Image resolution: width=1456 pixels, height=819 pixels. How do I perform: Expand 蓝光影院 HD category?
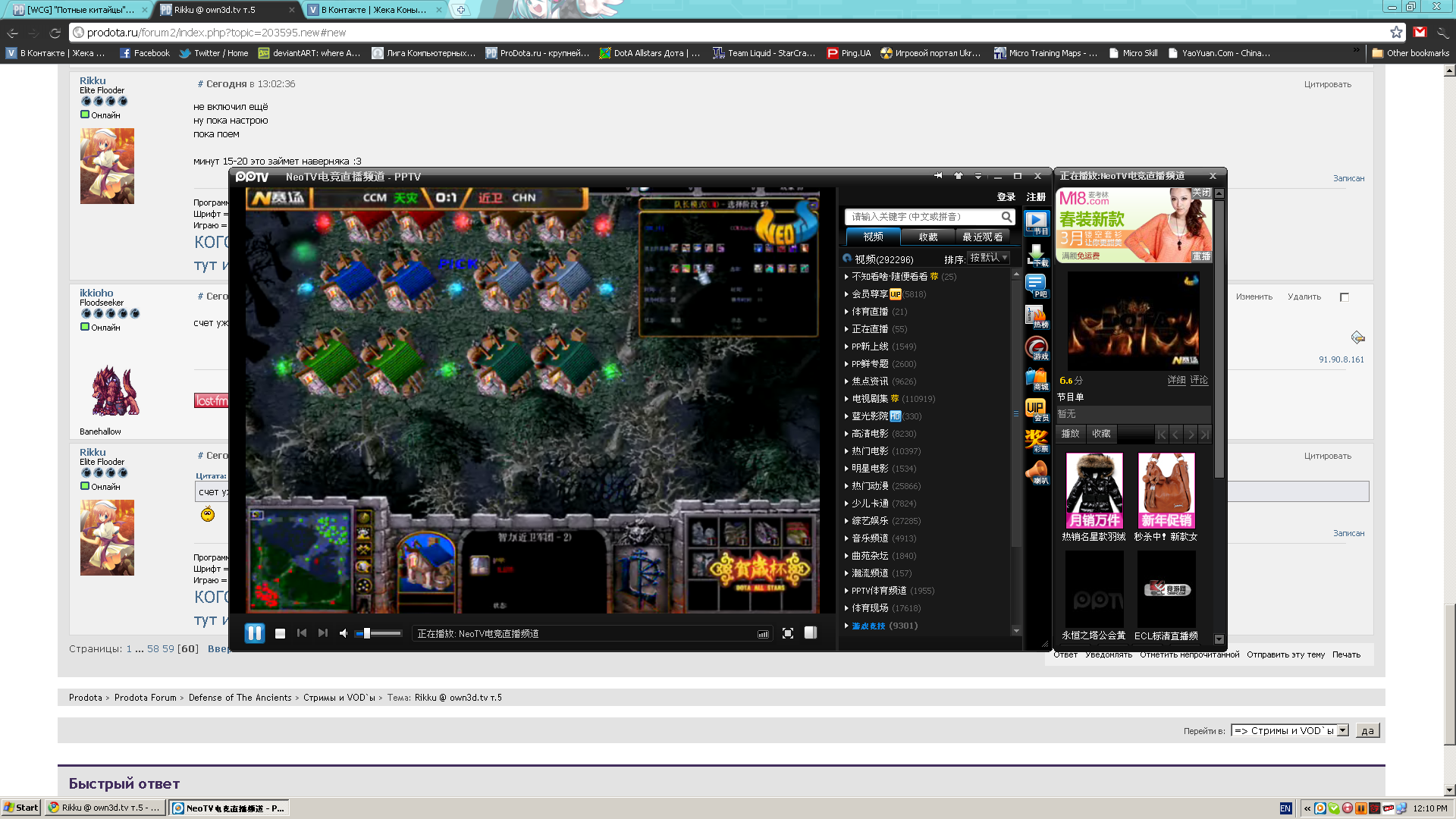(x=883, y=416)
